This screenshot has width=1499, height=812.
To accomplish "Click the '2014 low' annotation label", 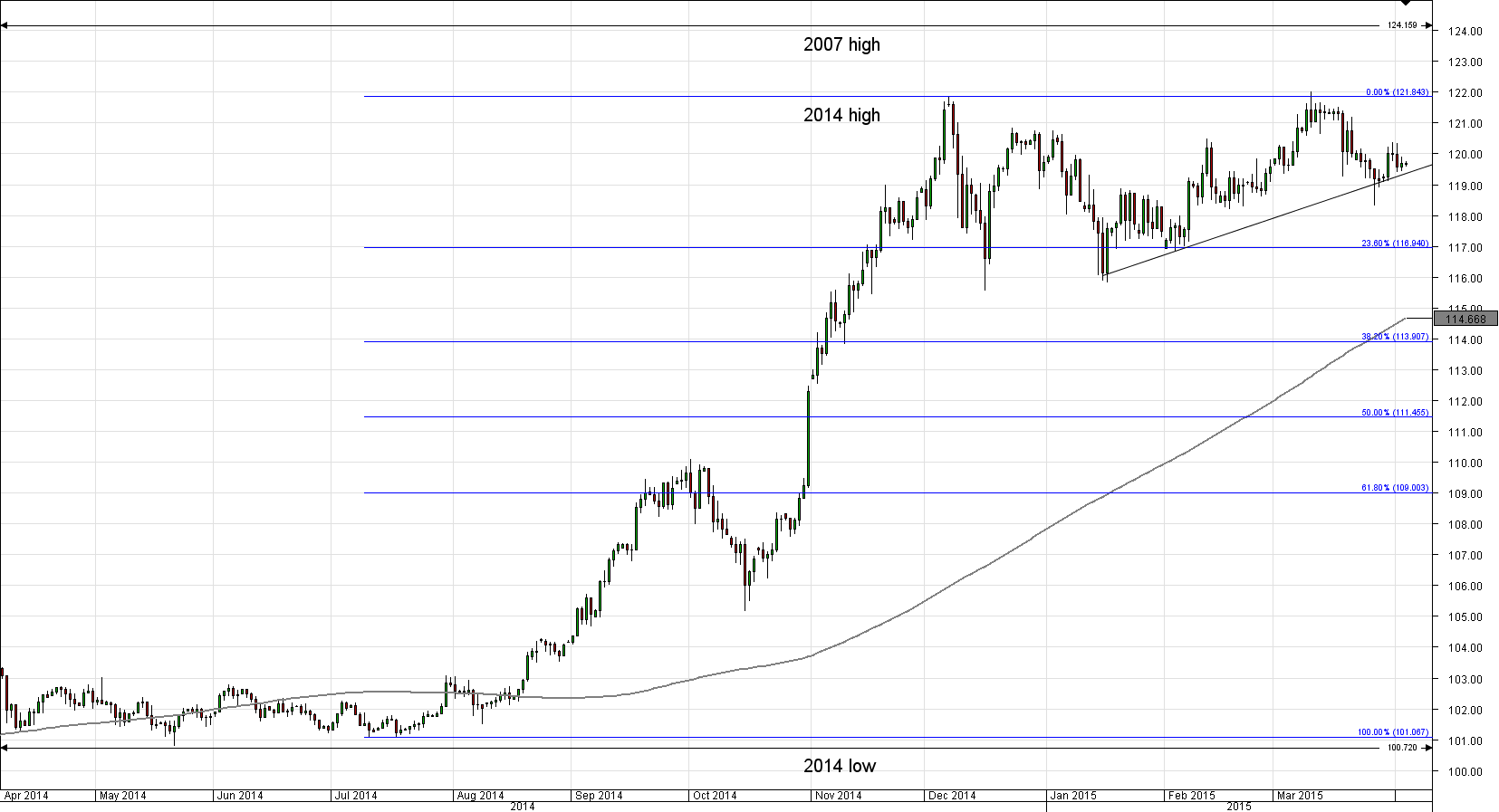I will click(x=840, y=766).
